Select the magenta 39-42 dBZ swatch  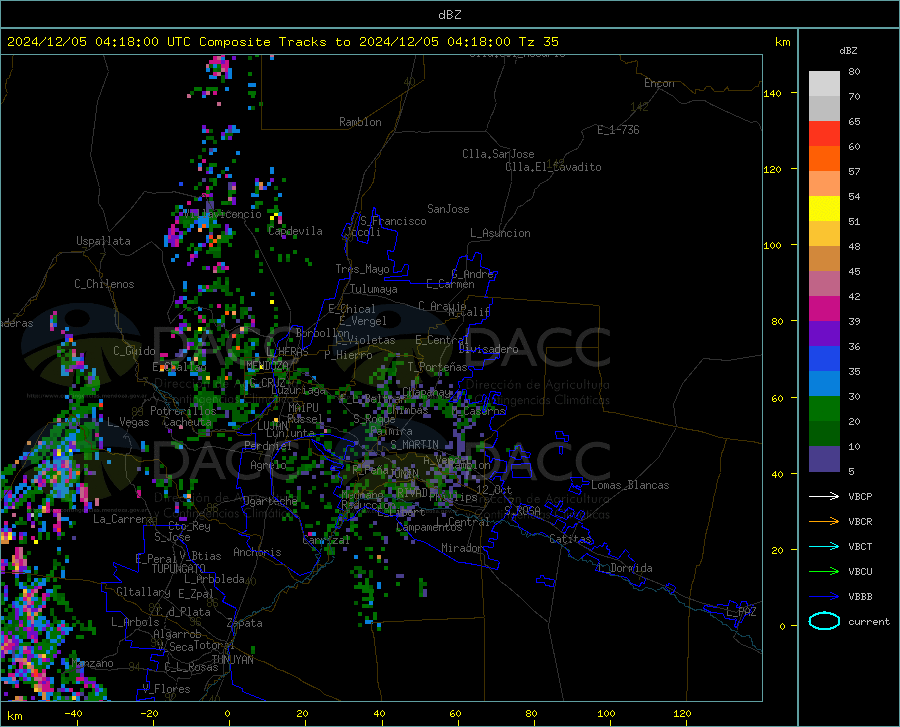824,309
